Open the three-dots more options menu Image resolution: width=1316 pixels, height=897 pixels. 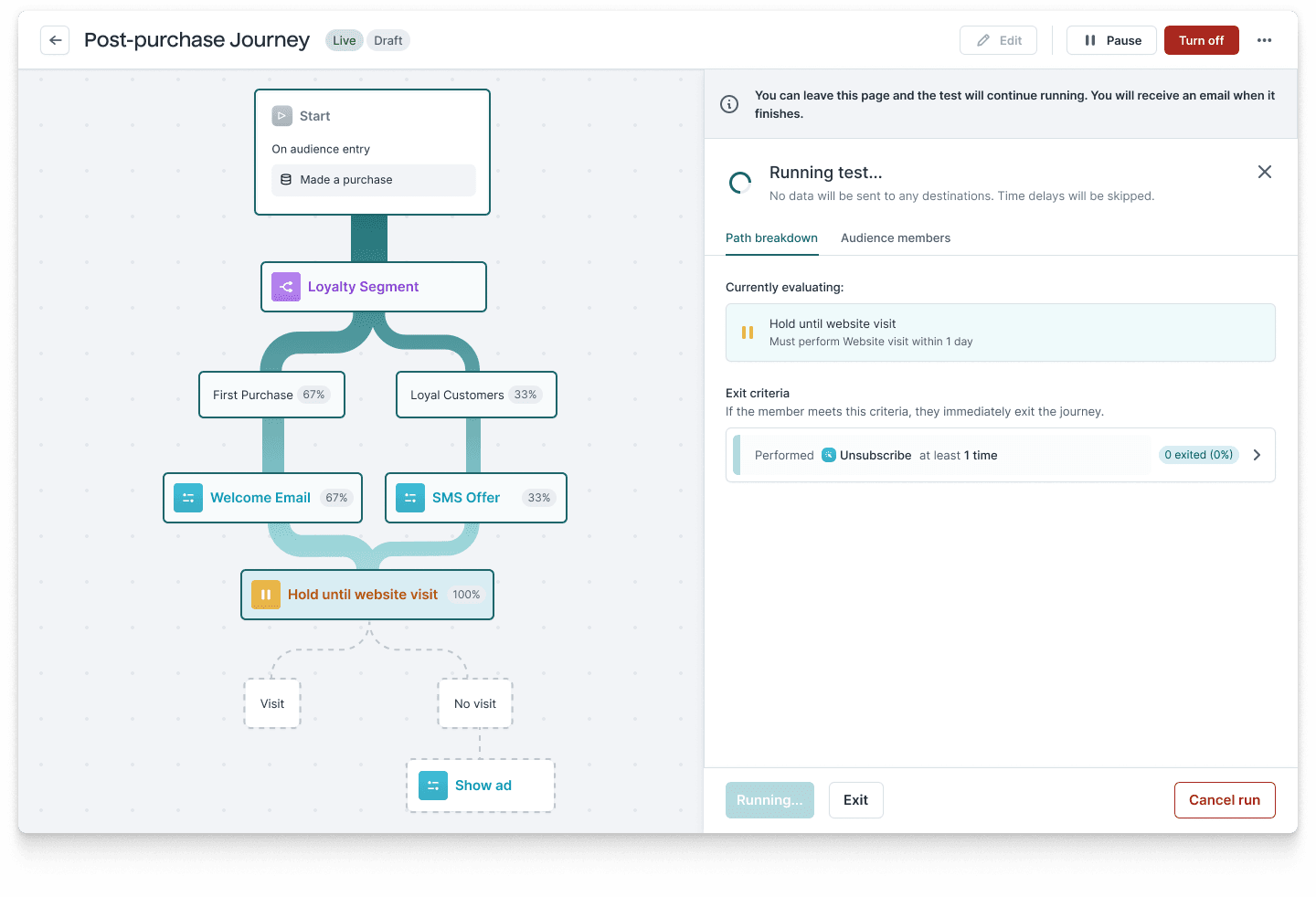click(1264, 40)
